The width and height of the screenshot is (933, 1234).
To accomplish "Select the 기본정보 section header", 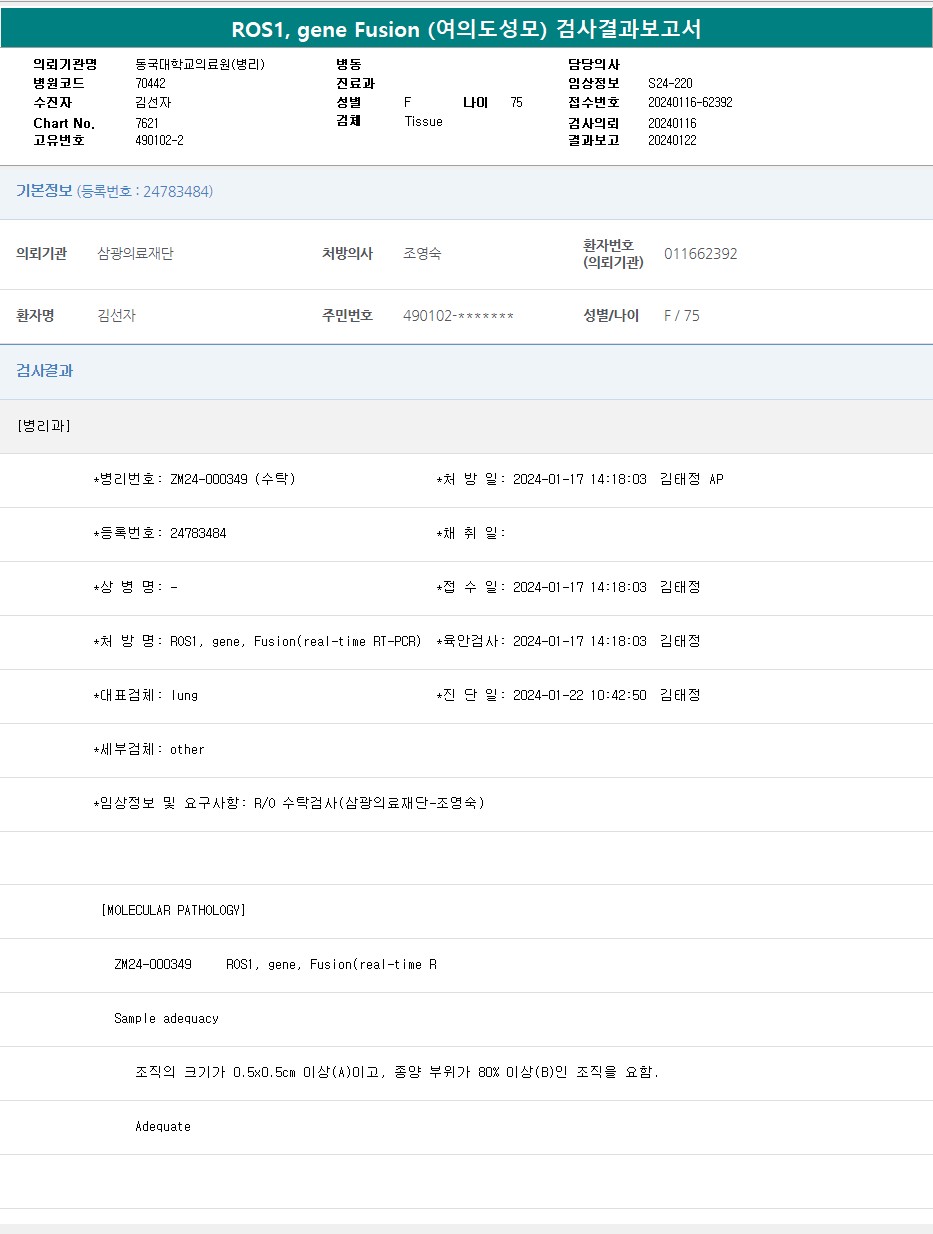I will [44, 191].
